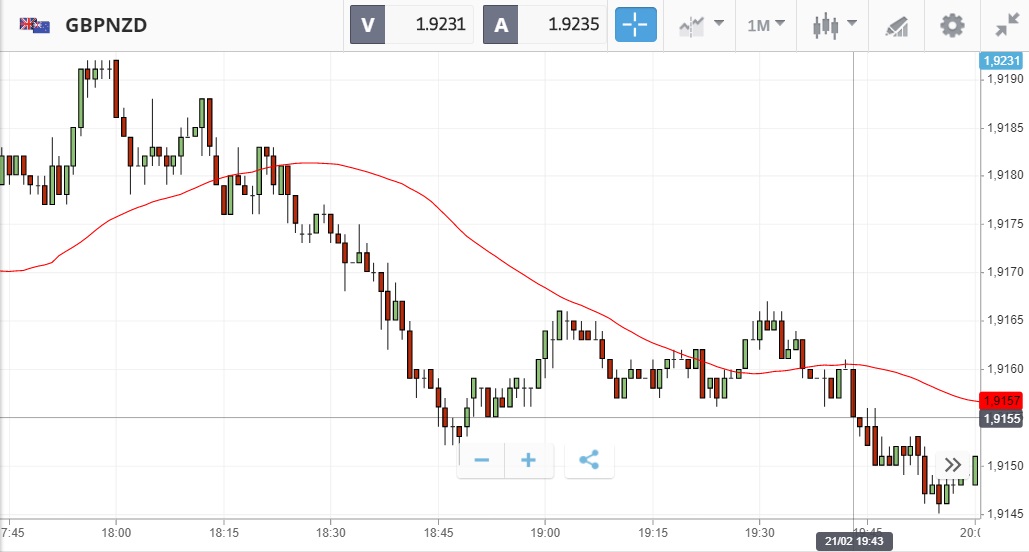Click the grey 1,9155 crosshair price label
Screen dimensions: 1029x552
coord(1001,419)
